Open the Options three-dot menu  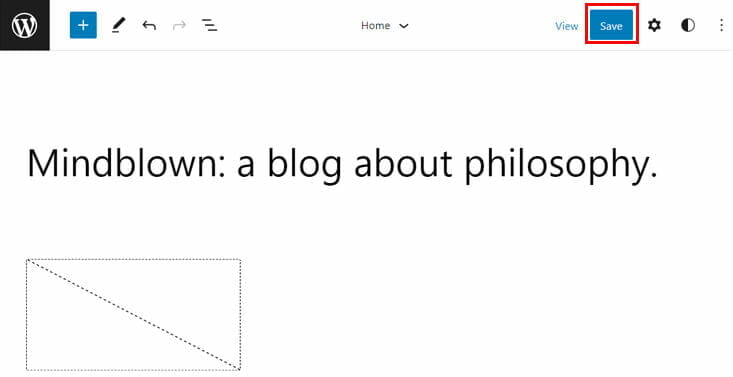click(721, 25)
